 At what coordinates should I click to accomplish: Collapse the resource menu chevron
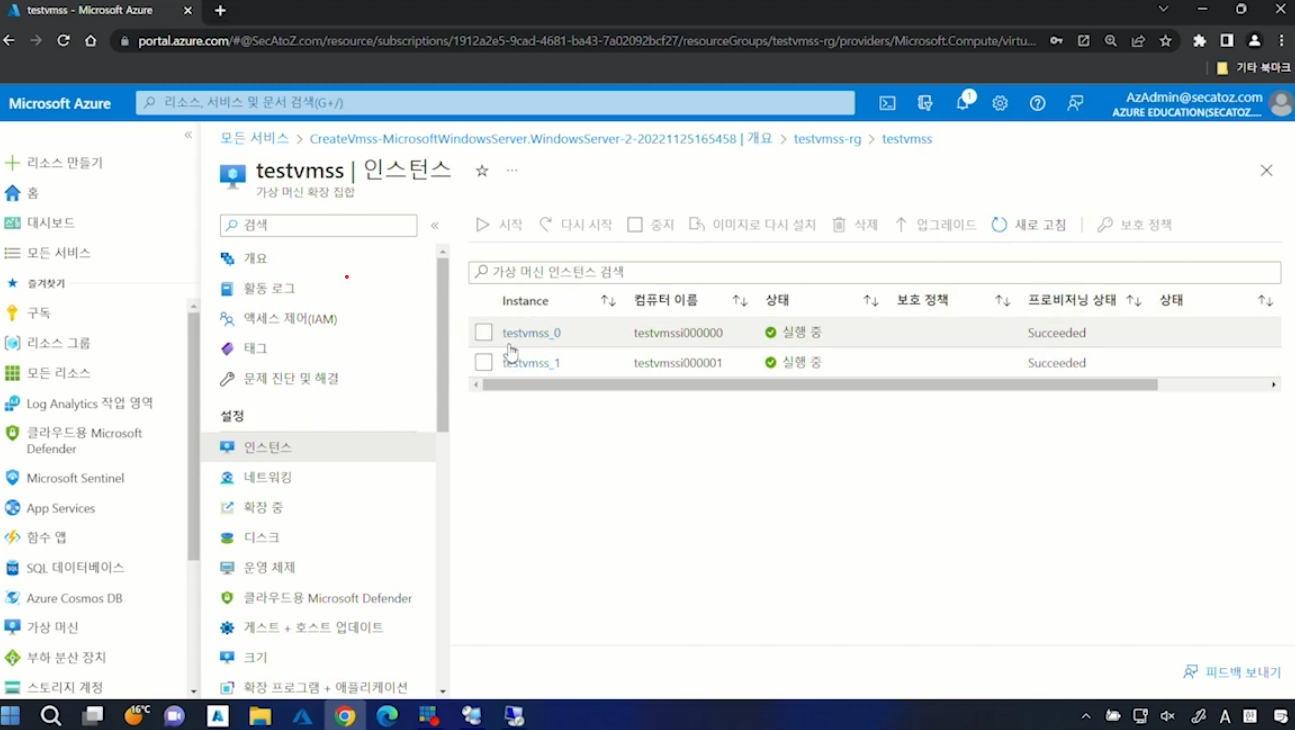click(435, 226)
